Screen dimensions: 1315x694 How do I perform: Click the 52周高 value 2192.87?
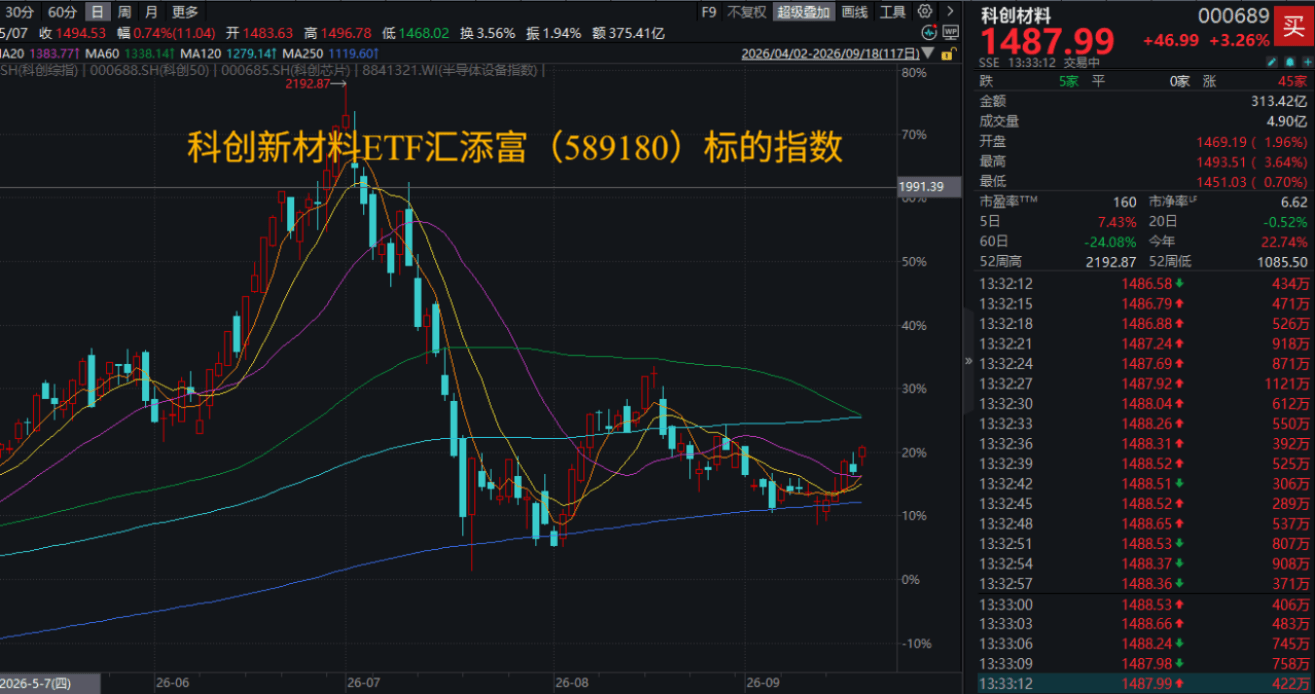[1110, 262]
